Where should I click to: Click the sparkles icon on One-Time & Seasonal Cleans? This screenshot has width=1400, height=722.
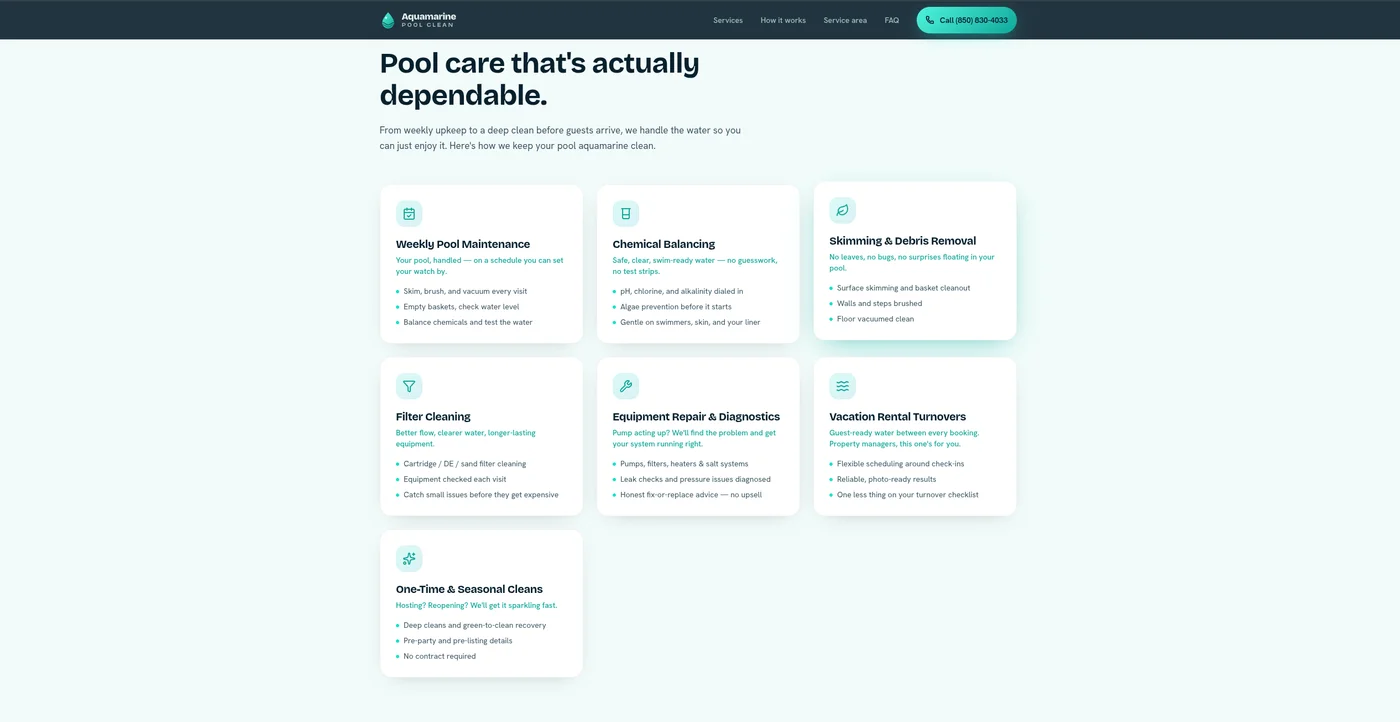click(x=409, y=559)
